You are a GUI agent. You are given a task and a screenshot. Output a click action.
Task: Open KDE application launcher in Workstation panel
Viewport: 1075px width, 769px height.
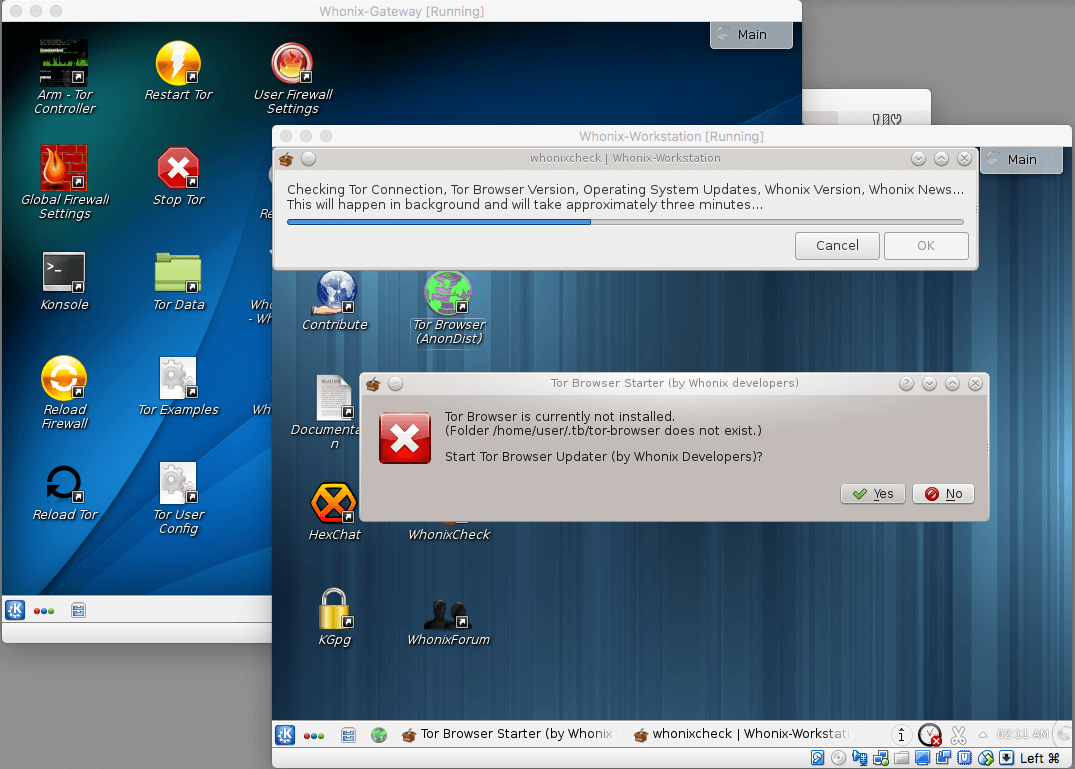click(285, 735)
